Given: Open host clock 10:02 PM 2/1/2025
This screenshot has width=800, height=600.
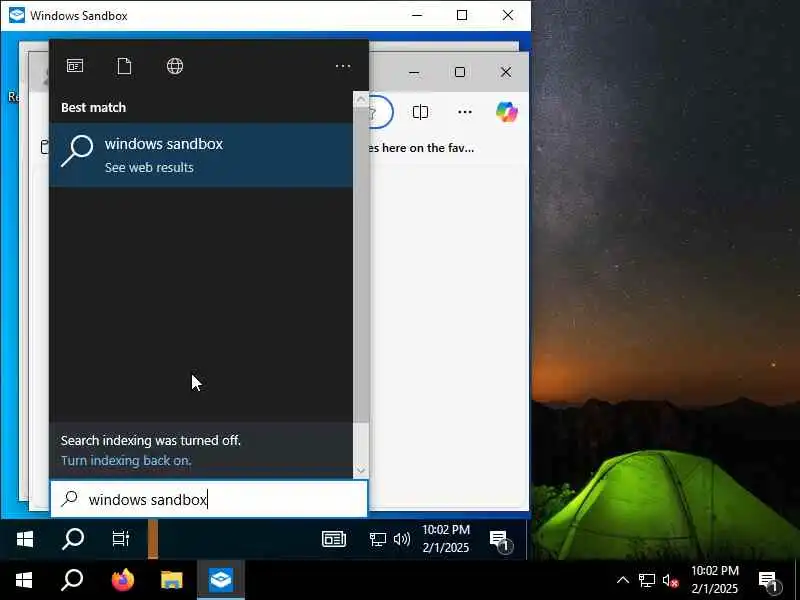Looking at the screenshot, I should click(715, 580).
